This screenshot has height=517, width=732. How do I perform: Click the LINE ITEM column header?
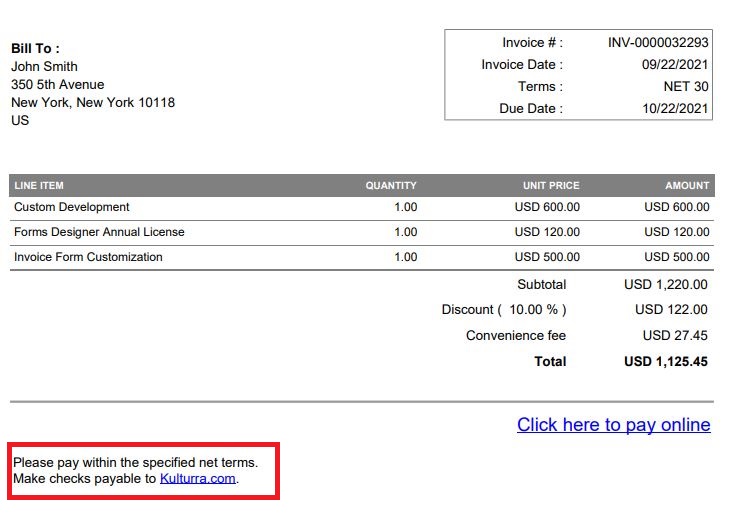click(x=39, y=186)
